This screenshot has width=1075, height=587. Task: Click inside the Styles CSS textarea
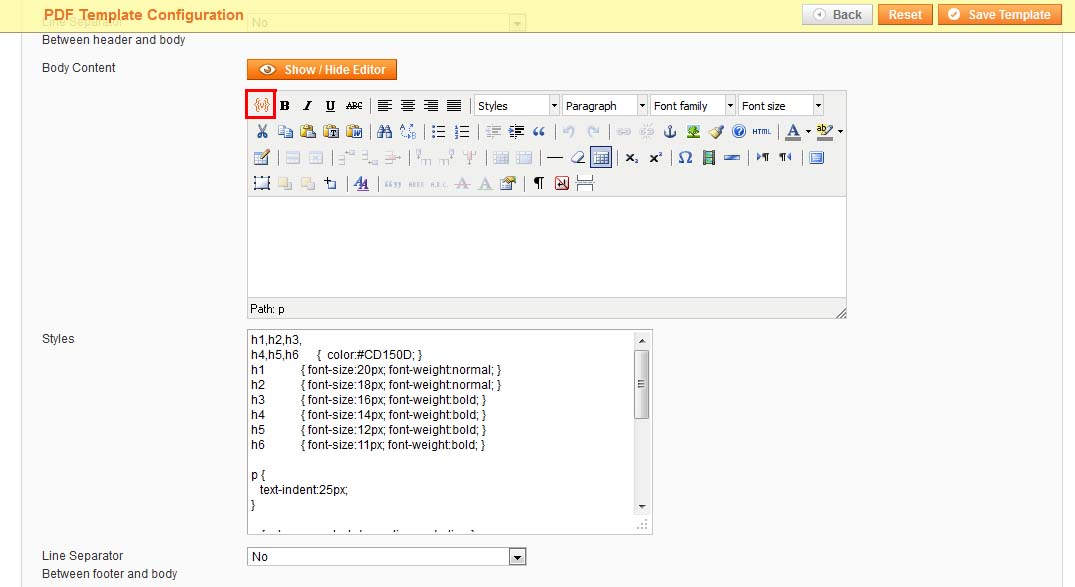click(x=440, y=430)
